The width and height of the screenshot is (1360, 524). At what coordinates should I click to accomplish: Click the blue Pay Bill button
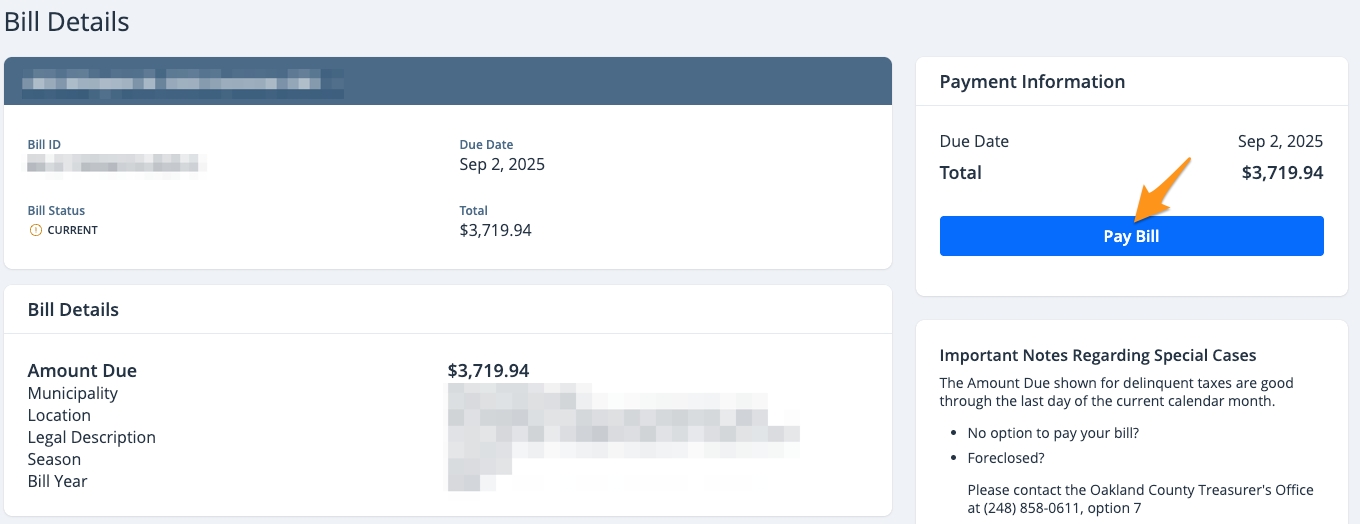tap(1131, 236)
